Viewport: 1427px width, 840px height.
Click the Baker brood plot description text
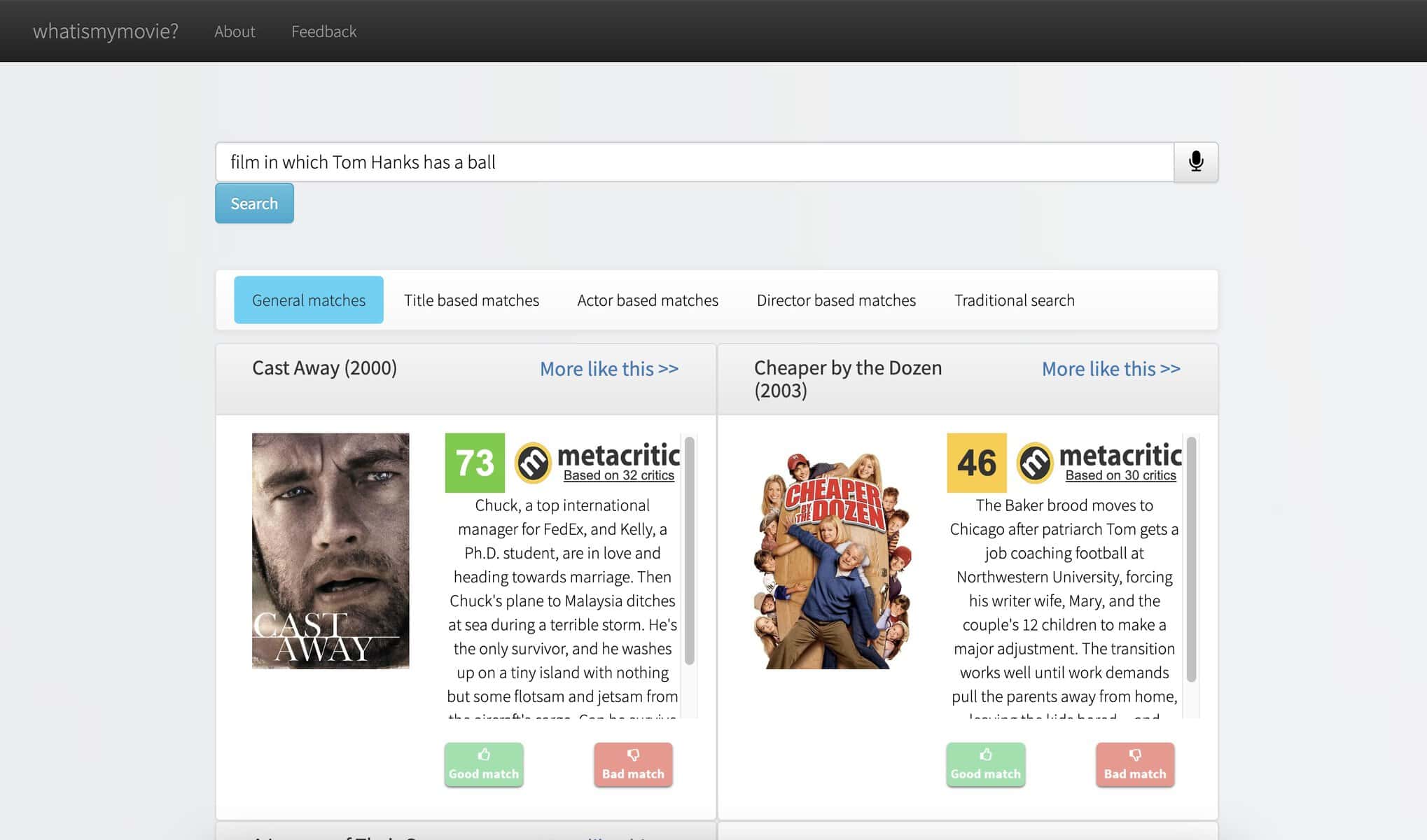pos(1064,606)
